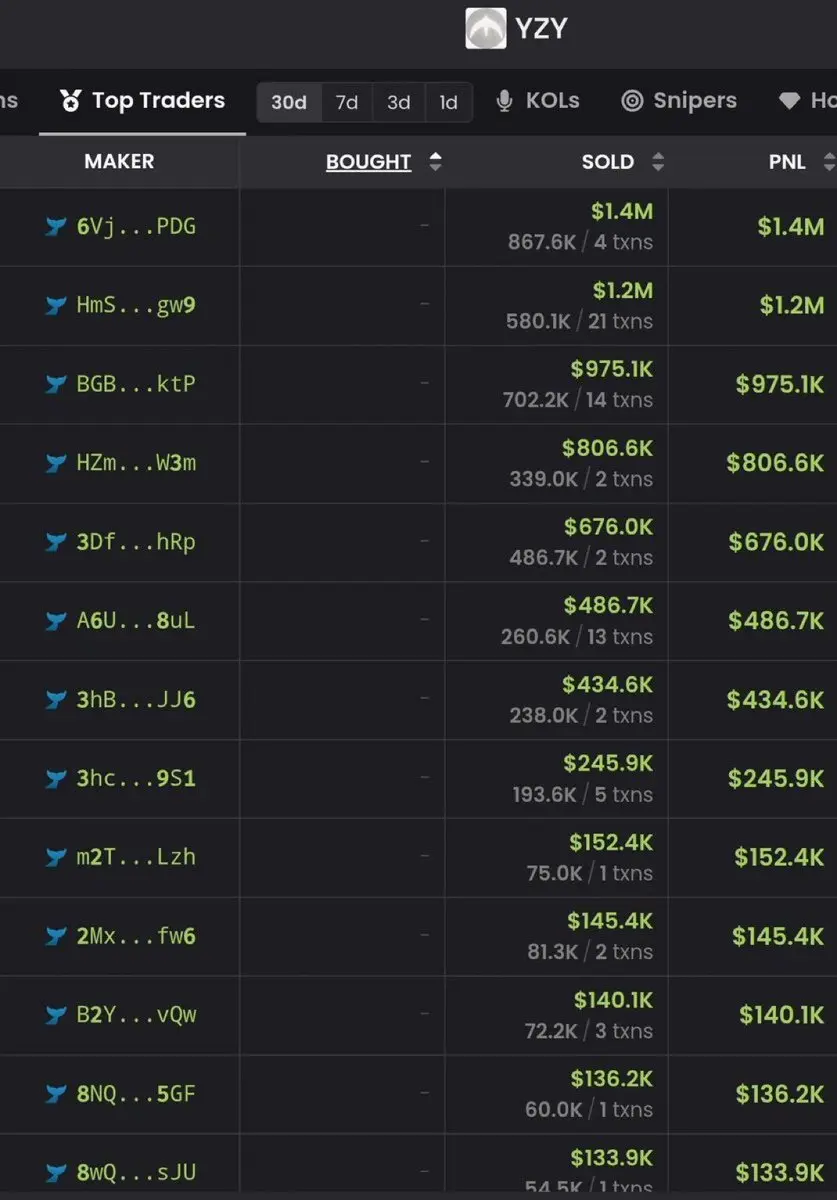The width and height of the screenshot is (837, 1200).
Task: Click the microphone icon next to KOLs
Action: pos(505,101)
